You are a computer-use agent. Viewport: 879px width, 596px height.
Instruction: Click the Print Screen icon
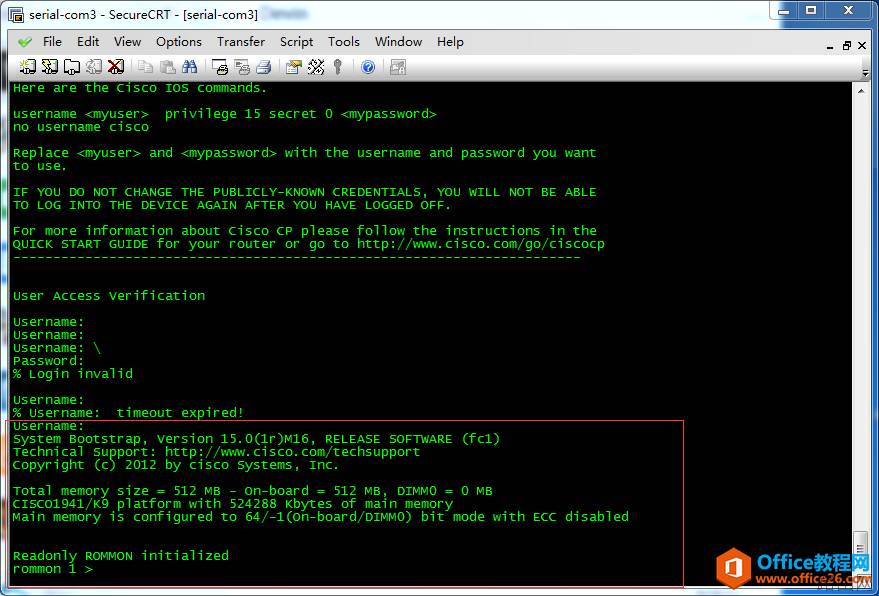(x=220, y=67)
